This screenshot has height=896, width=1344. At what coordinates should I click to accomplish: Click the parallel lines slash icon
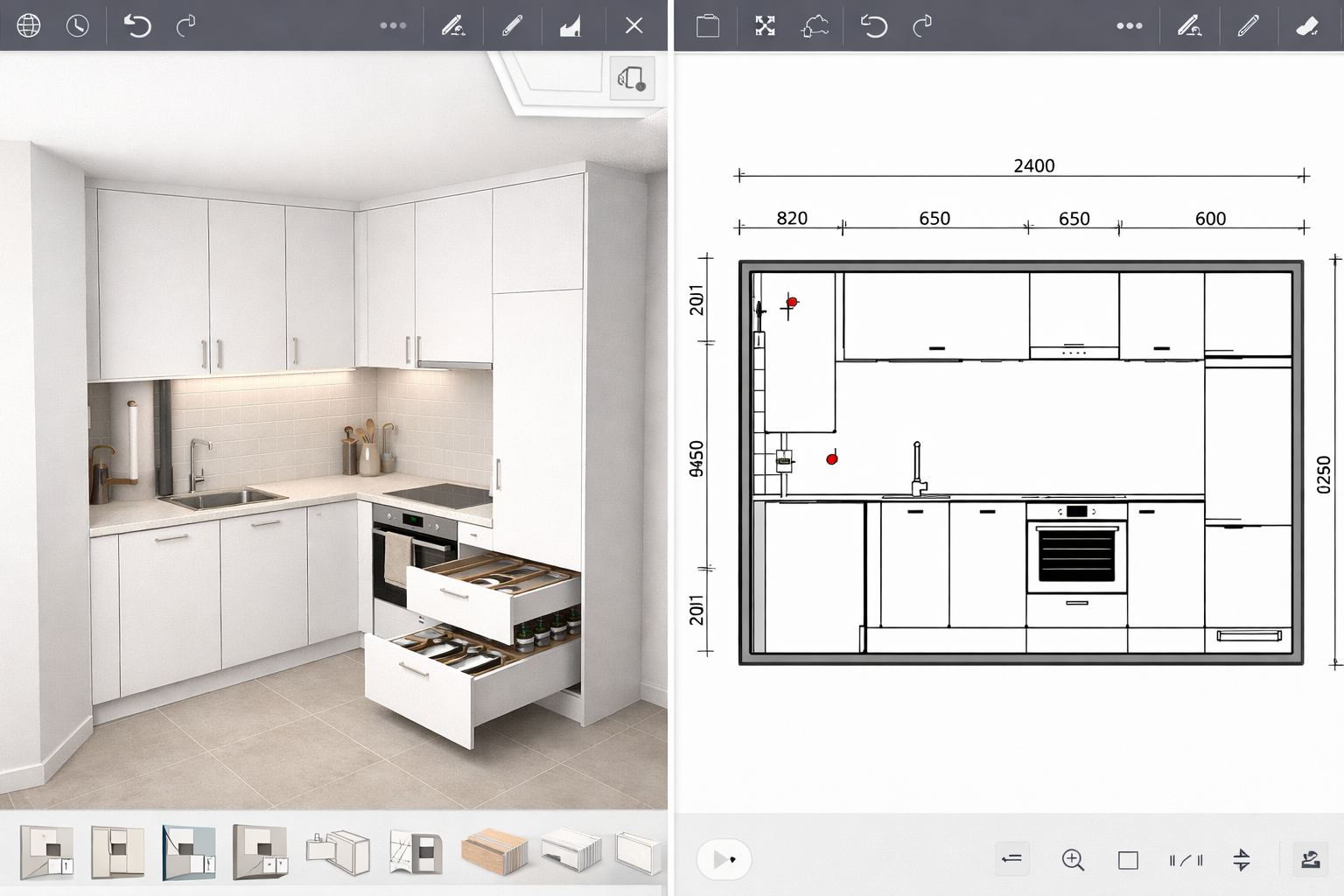pyautogui.click(x=1186, y=860)
